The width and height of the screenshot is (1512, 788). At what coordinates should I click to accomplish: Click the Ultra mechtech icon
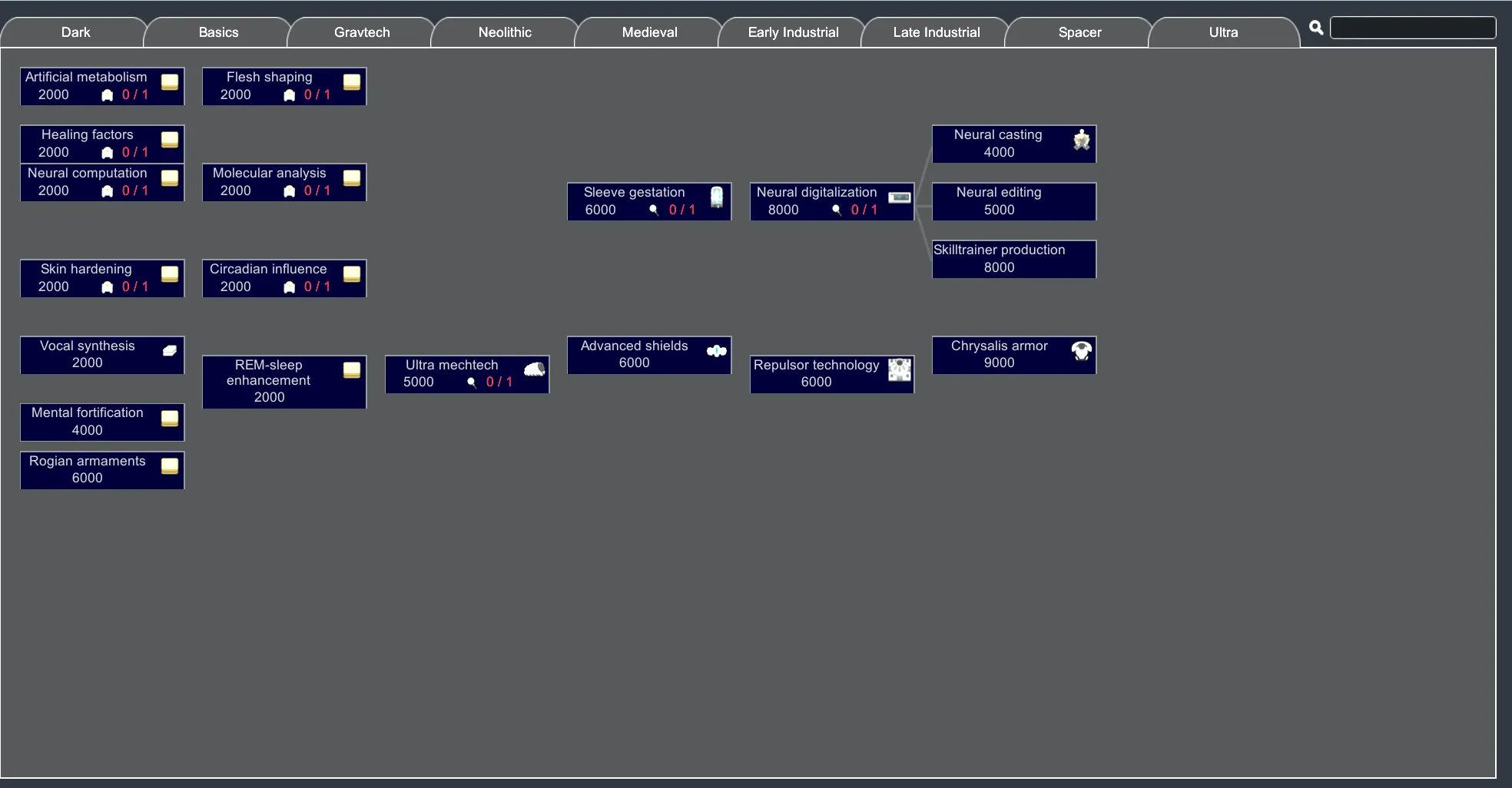pyautogui.click(x=535, y=369)
